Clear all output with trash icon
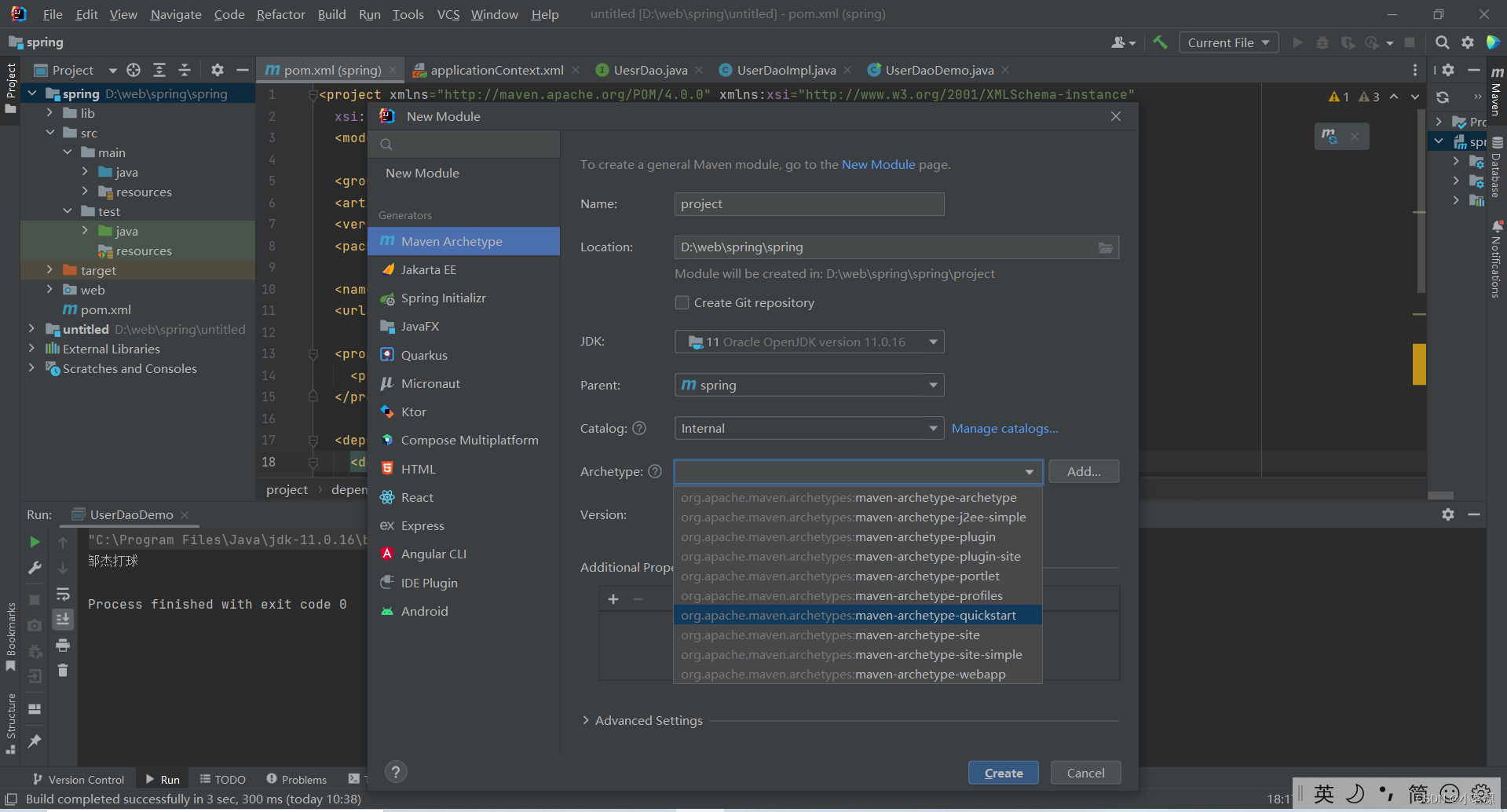 [63, 671]
